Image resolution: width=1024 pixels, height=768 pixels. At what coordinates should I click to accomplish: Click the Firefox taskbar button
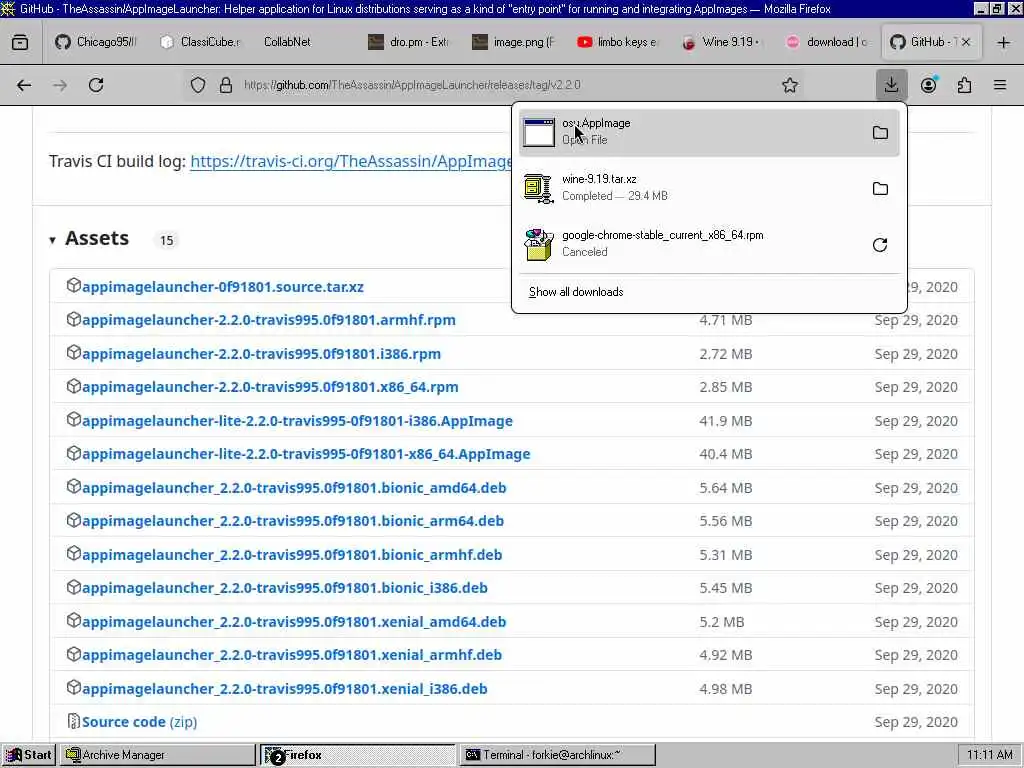[x=358, y=755]
